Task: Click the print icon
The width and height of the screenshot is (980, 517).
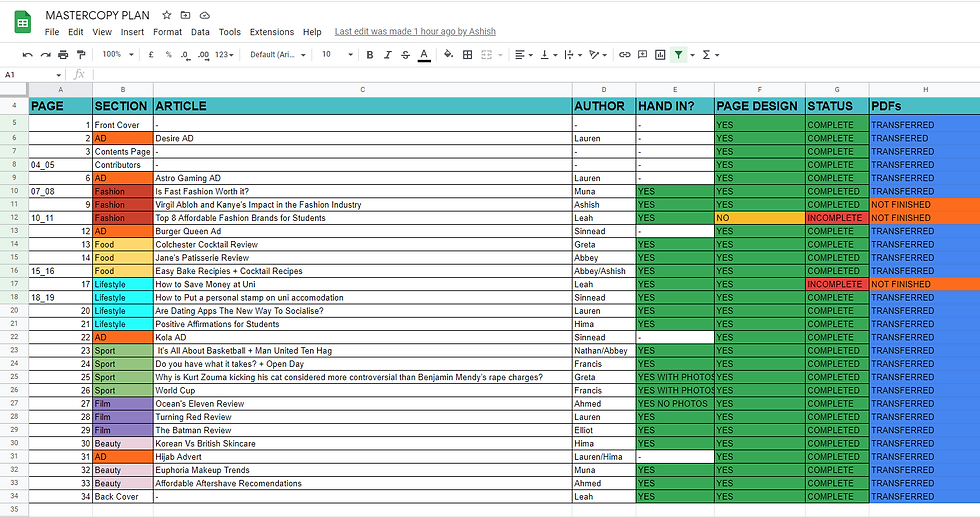Action: click(x=63, y=55)
